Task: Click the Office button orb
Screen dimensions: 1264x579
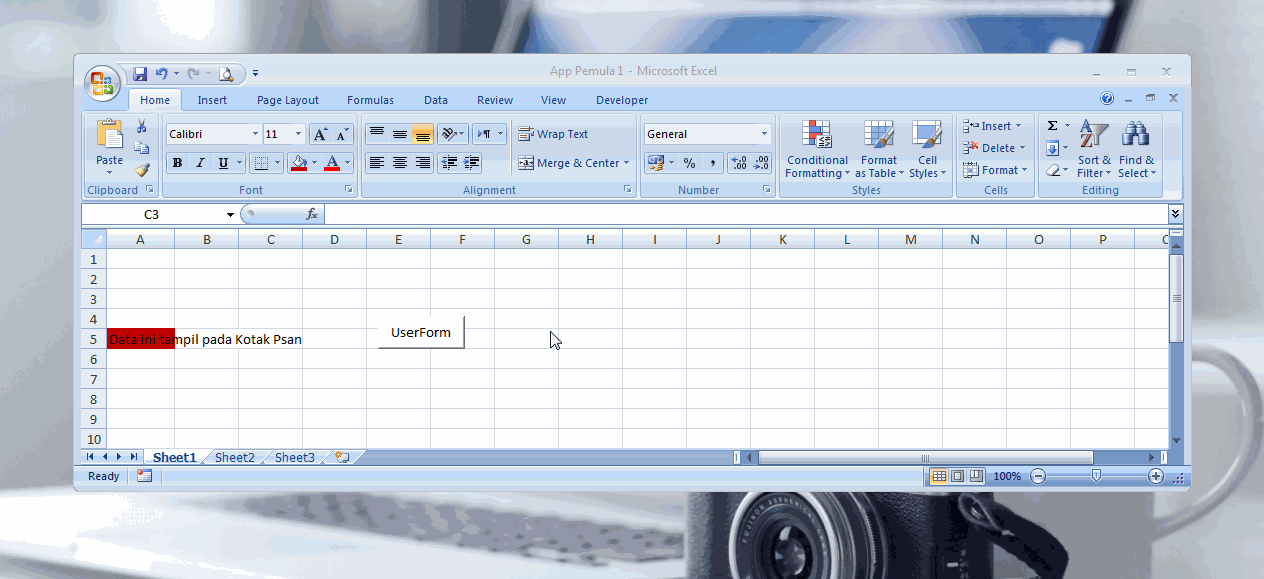Action: (101, 84)
